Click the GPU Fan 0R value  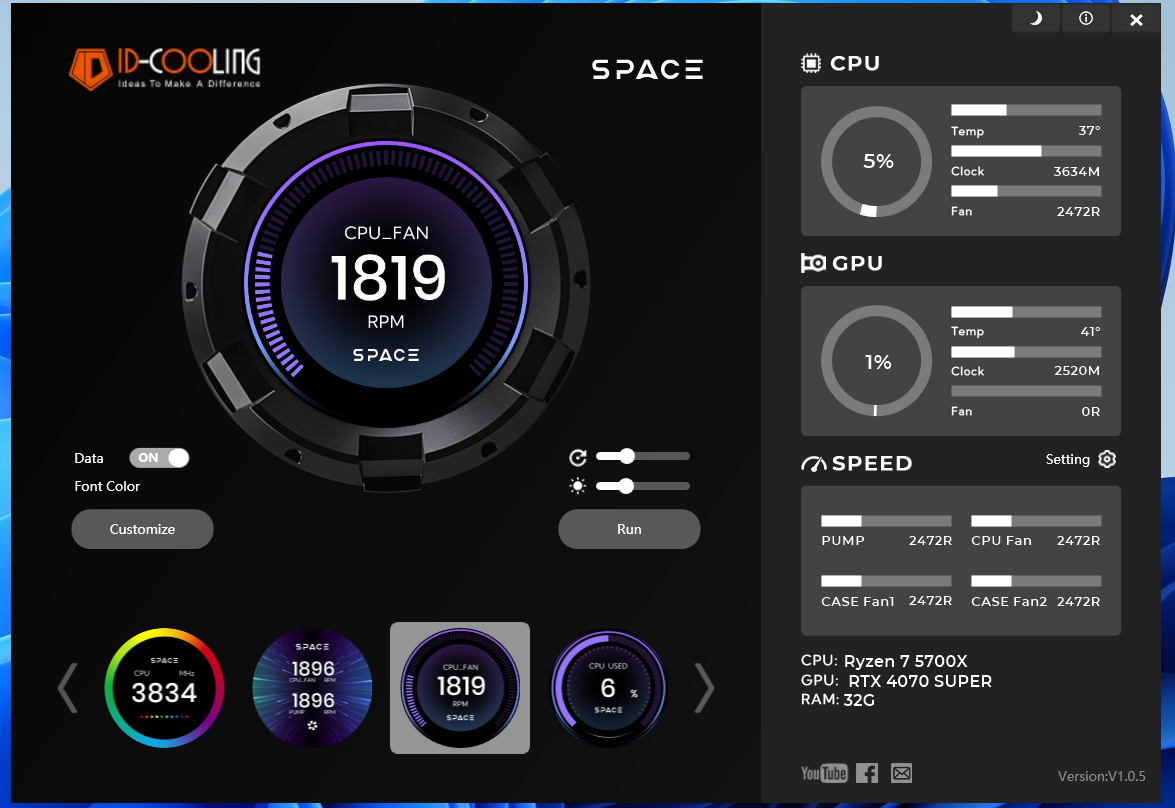point(1090,411)
